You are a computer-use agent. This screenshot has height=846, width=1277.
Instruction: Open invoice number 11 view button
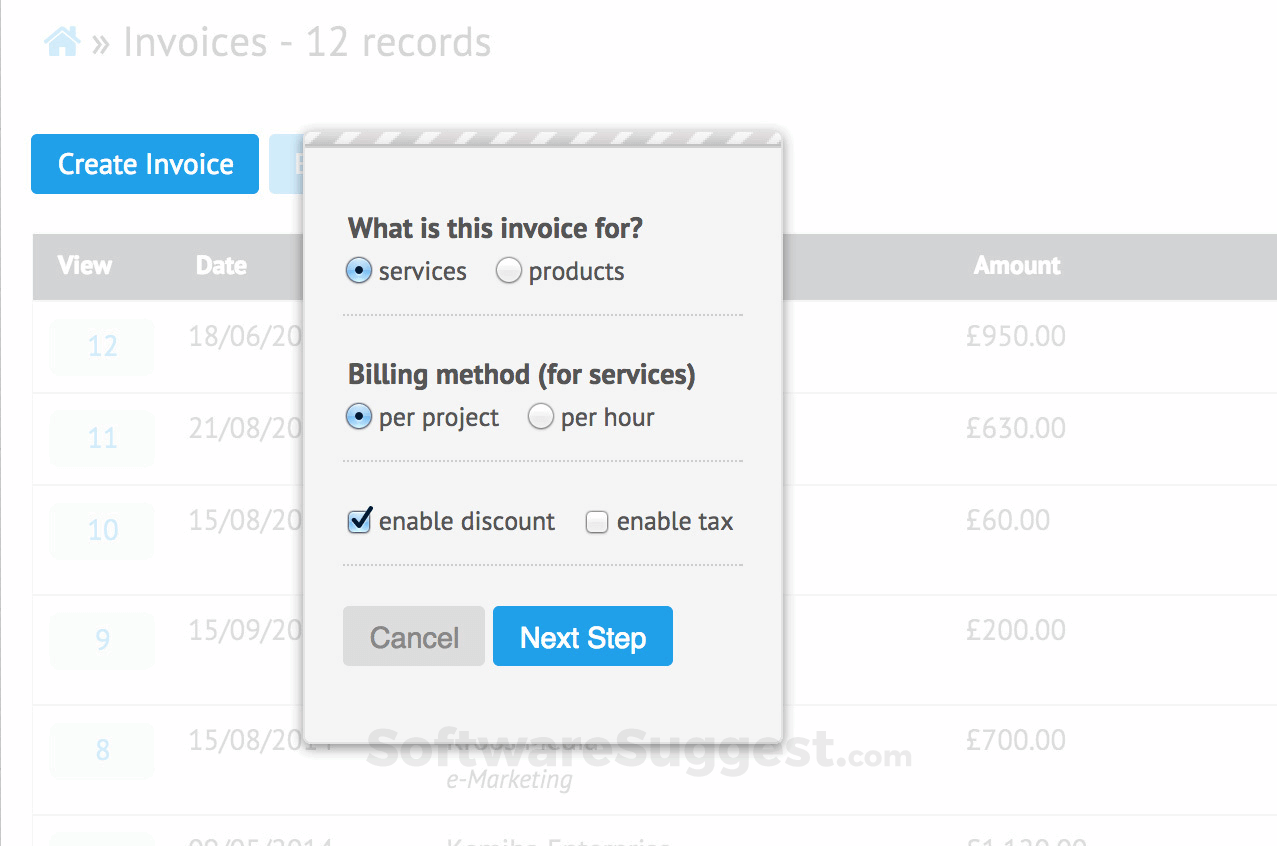pos(103,438)
